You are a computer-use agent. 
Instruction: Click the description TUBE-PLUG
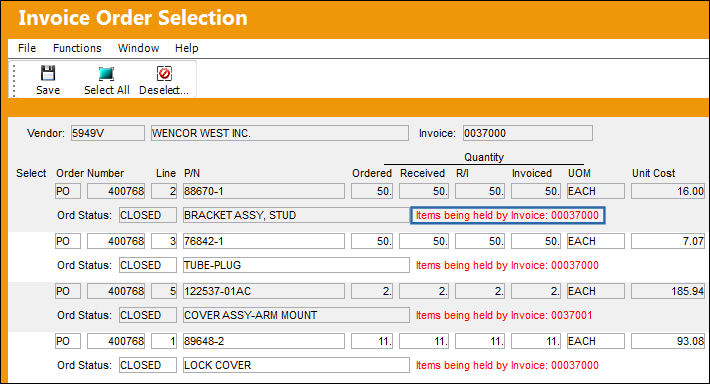pos(296,265)
